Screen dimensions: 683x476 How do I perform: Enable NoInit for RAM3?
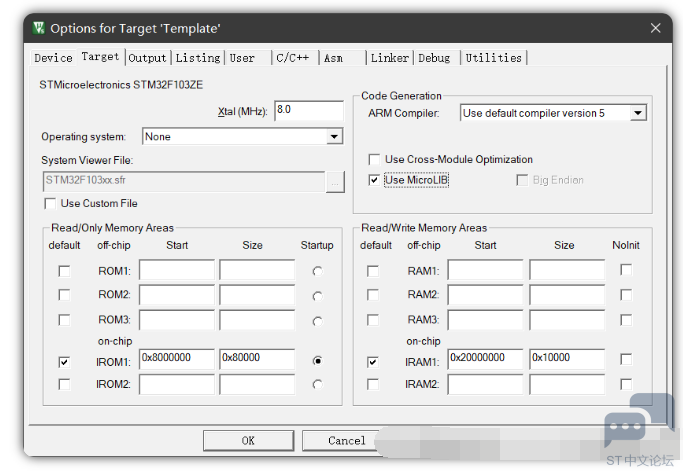pyautogui.click(x=626, y=320)
